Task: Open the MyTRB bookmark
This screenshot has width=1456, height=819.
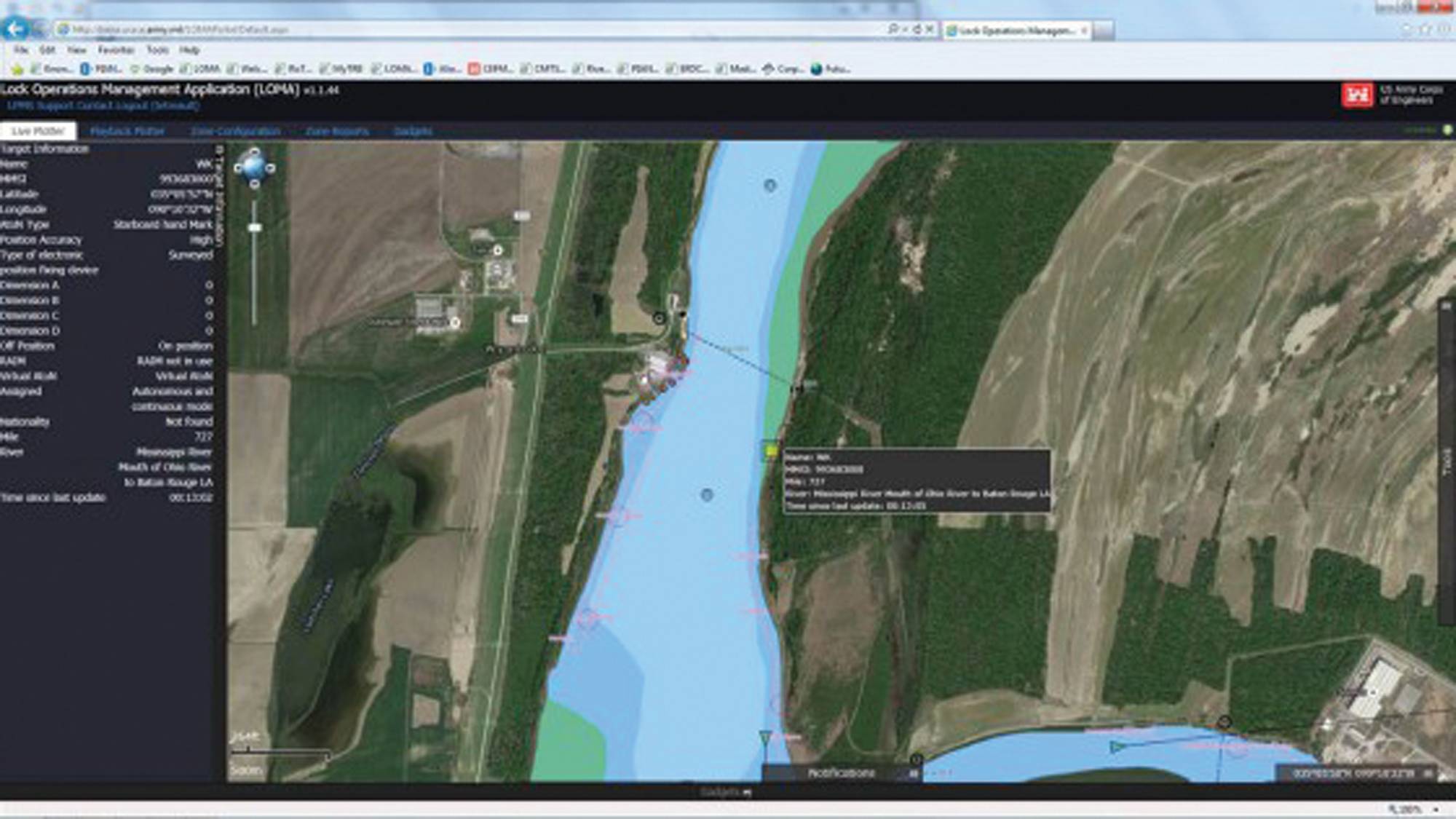Action: click(341, 69)
